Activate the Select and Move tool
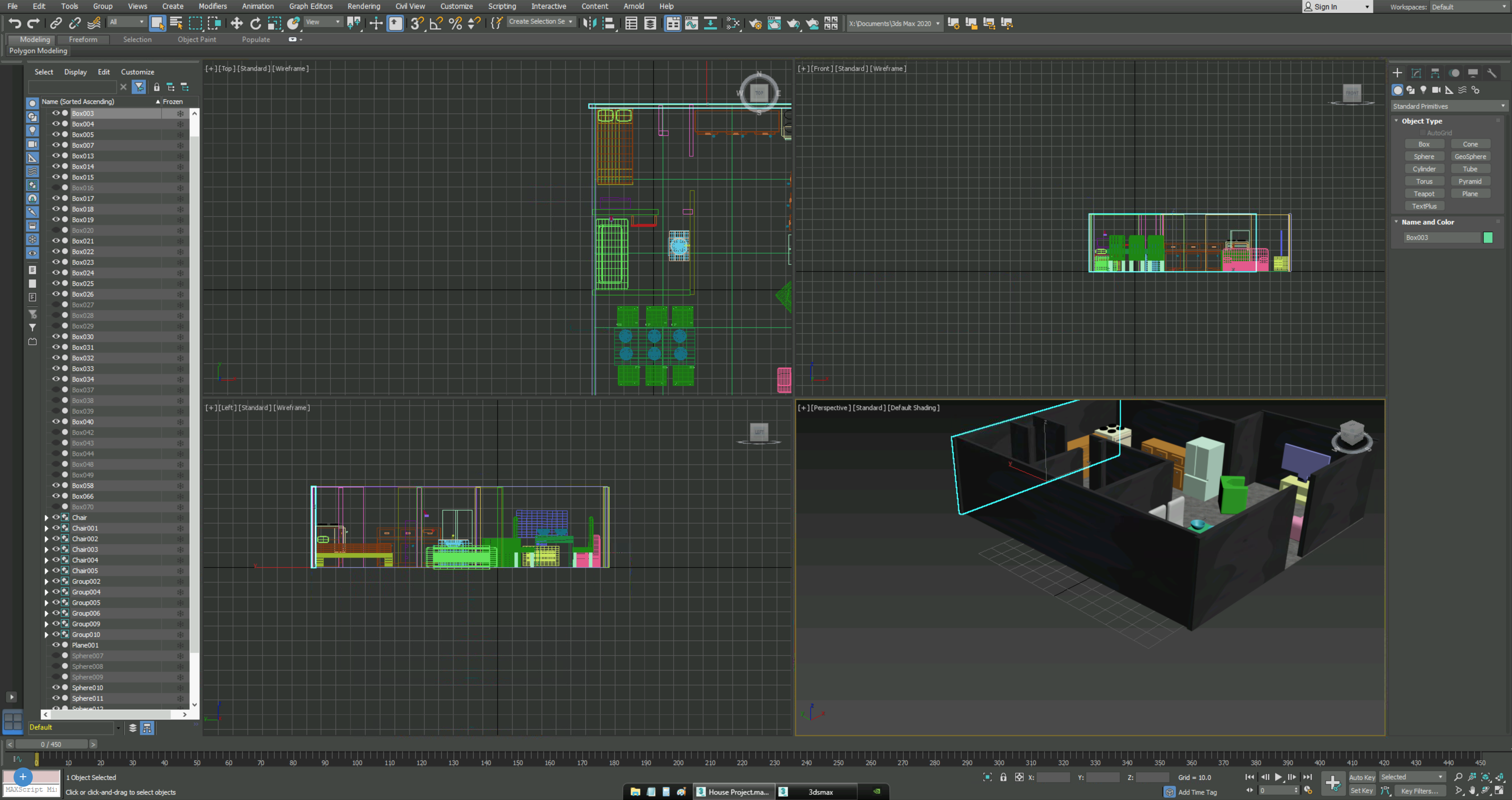1512x800 pixels. pyautogui.click(x=237, y=23)
